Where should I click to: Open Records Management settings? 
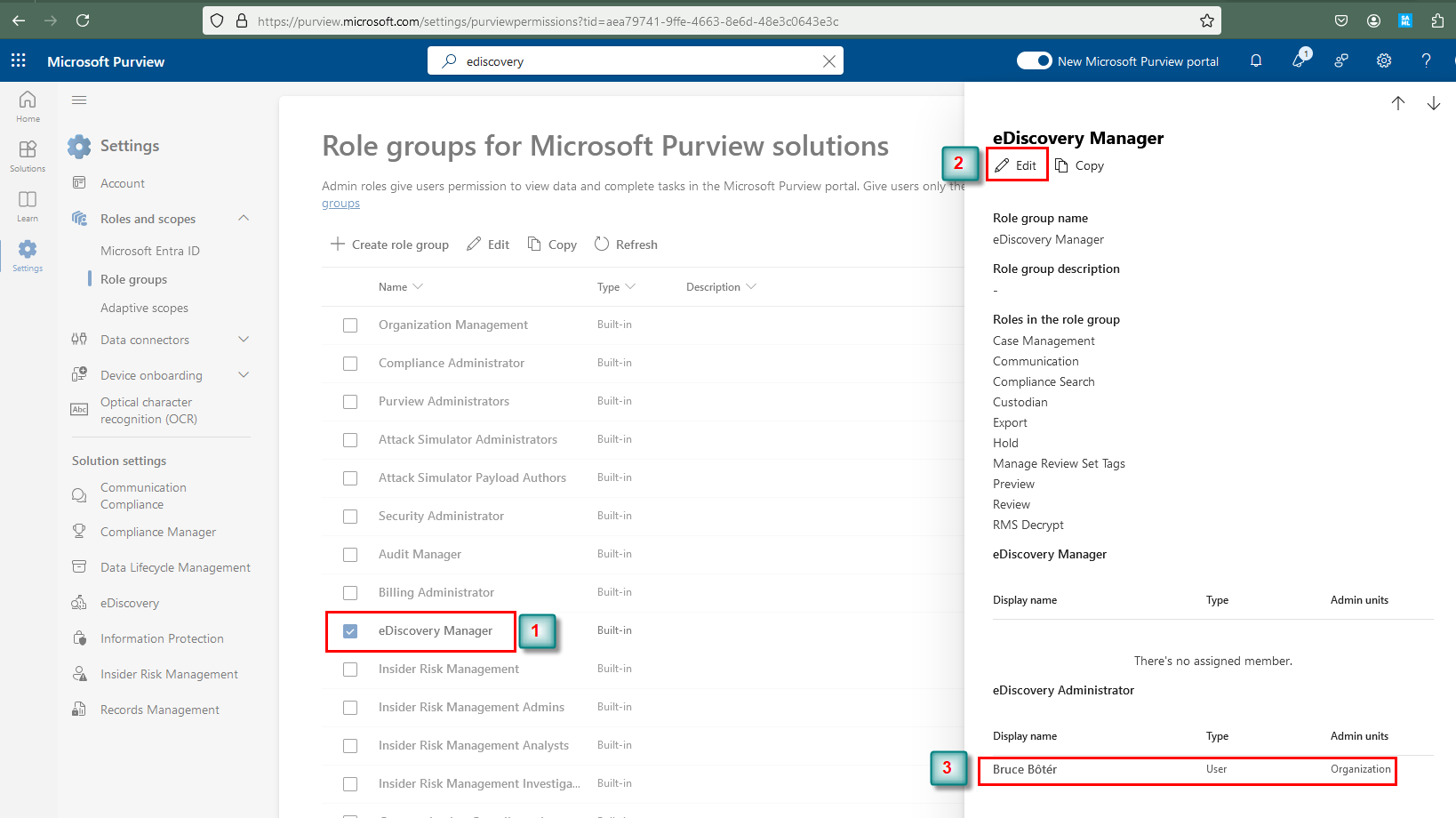pyautogui.click(x=160, y=710)
